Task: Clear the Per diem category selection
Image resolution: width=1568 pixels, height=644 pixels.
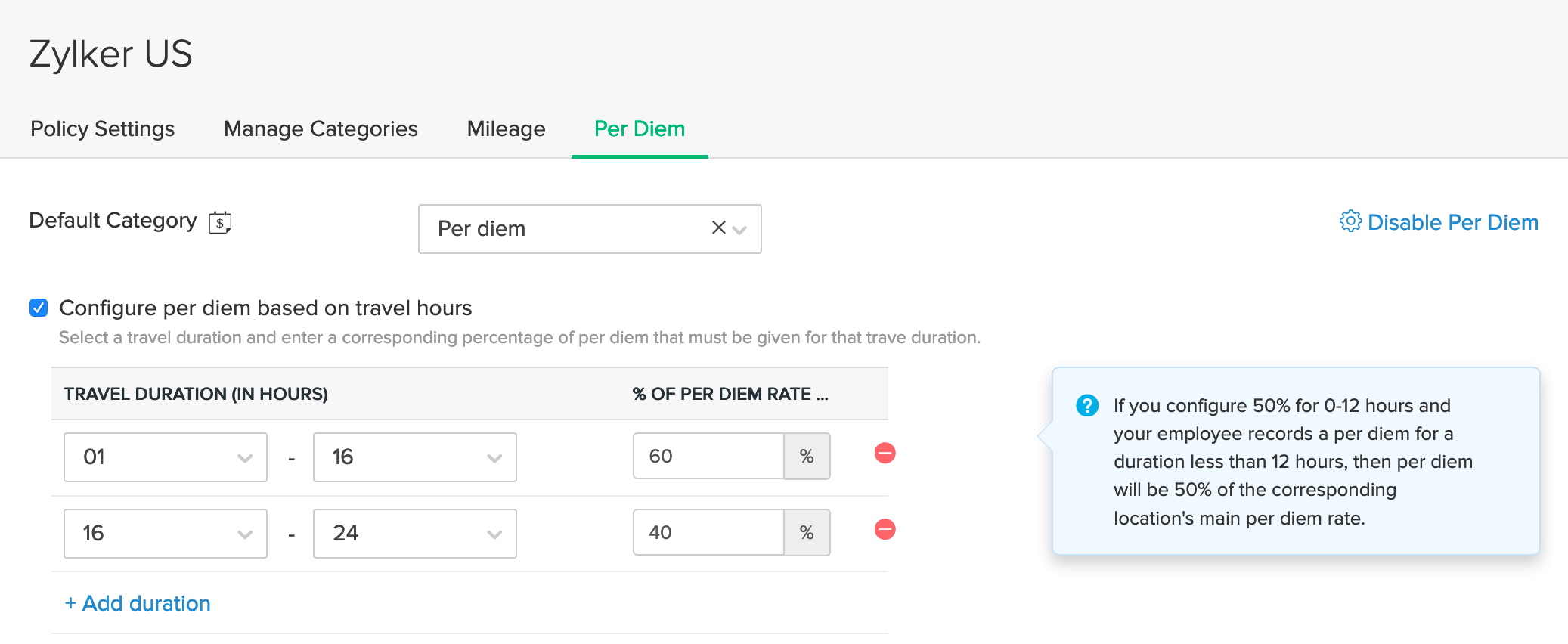Action: [718, 228]
